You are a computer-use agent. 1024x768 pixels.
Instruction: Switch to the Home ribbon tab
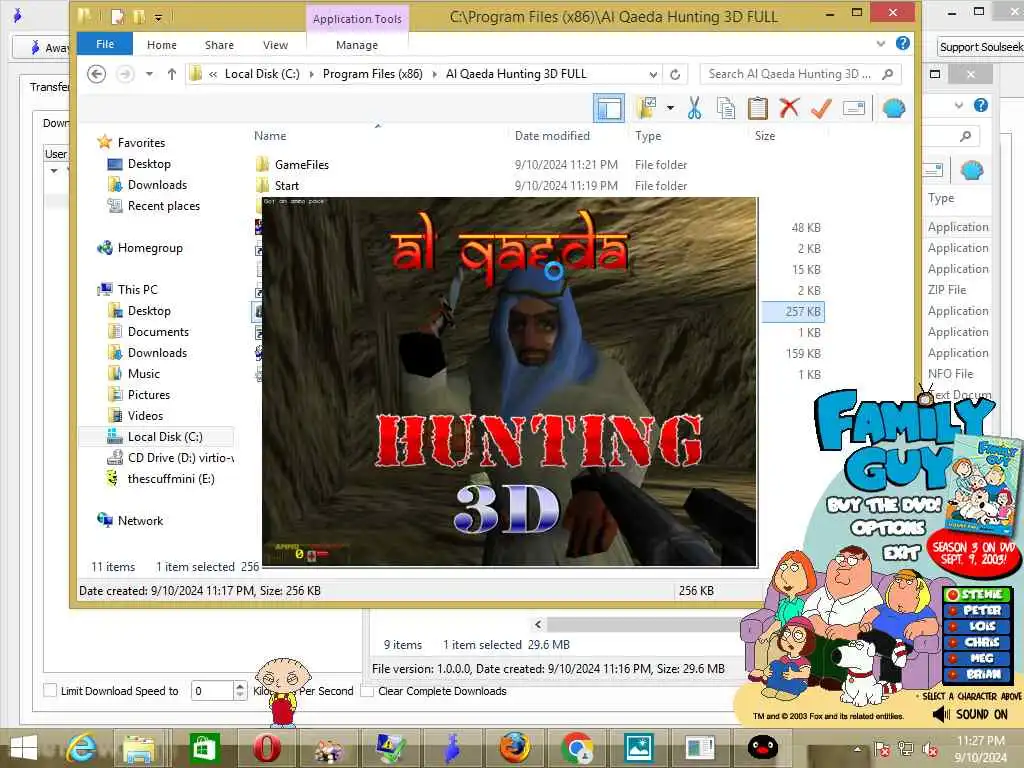coord(161,44)
